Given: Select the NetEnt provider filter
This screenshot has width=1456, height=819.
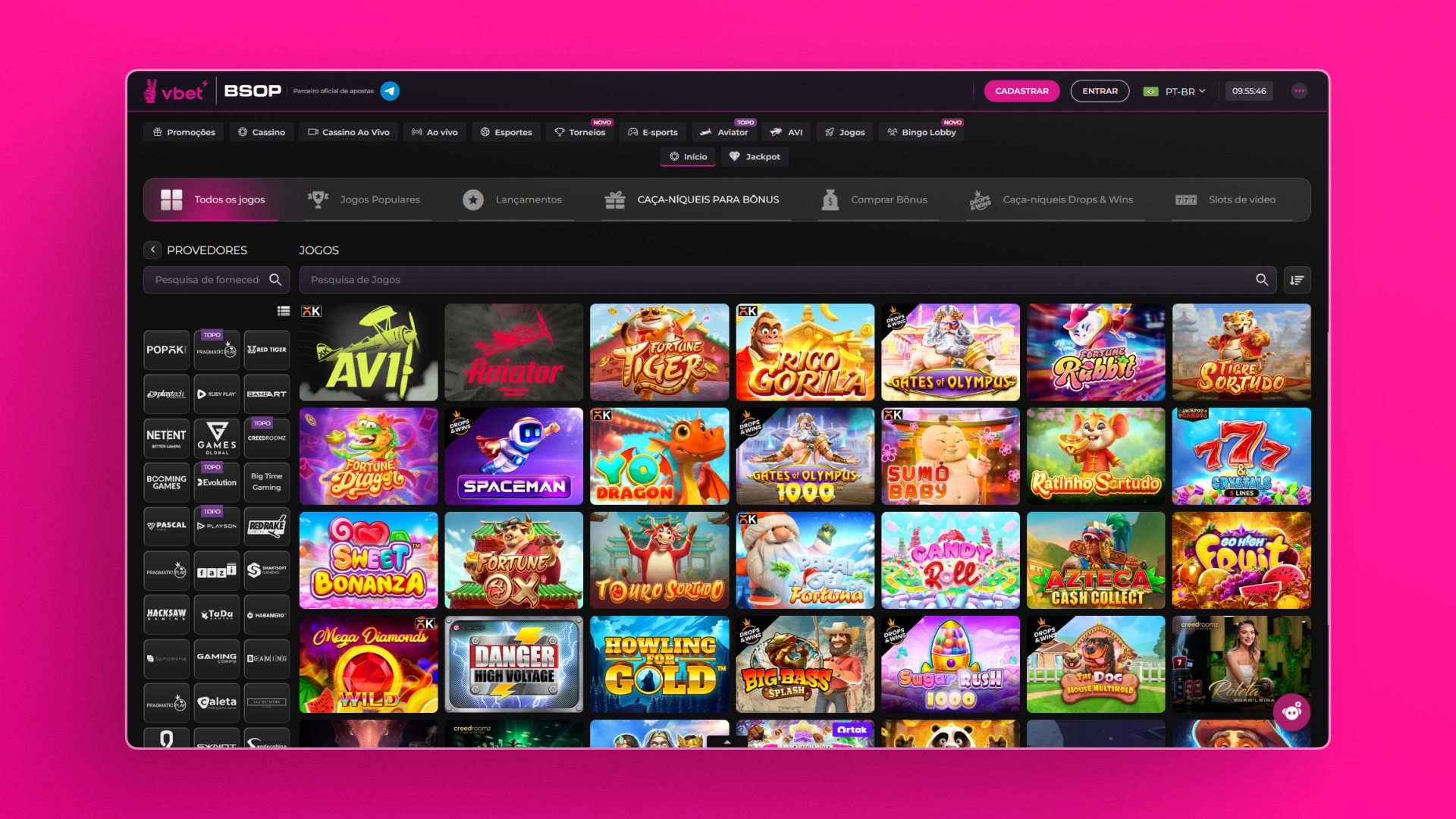Looking at the screenshot, I should (166, 438).
